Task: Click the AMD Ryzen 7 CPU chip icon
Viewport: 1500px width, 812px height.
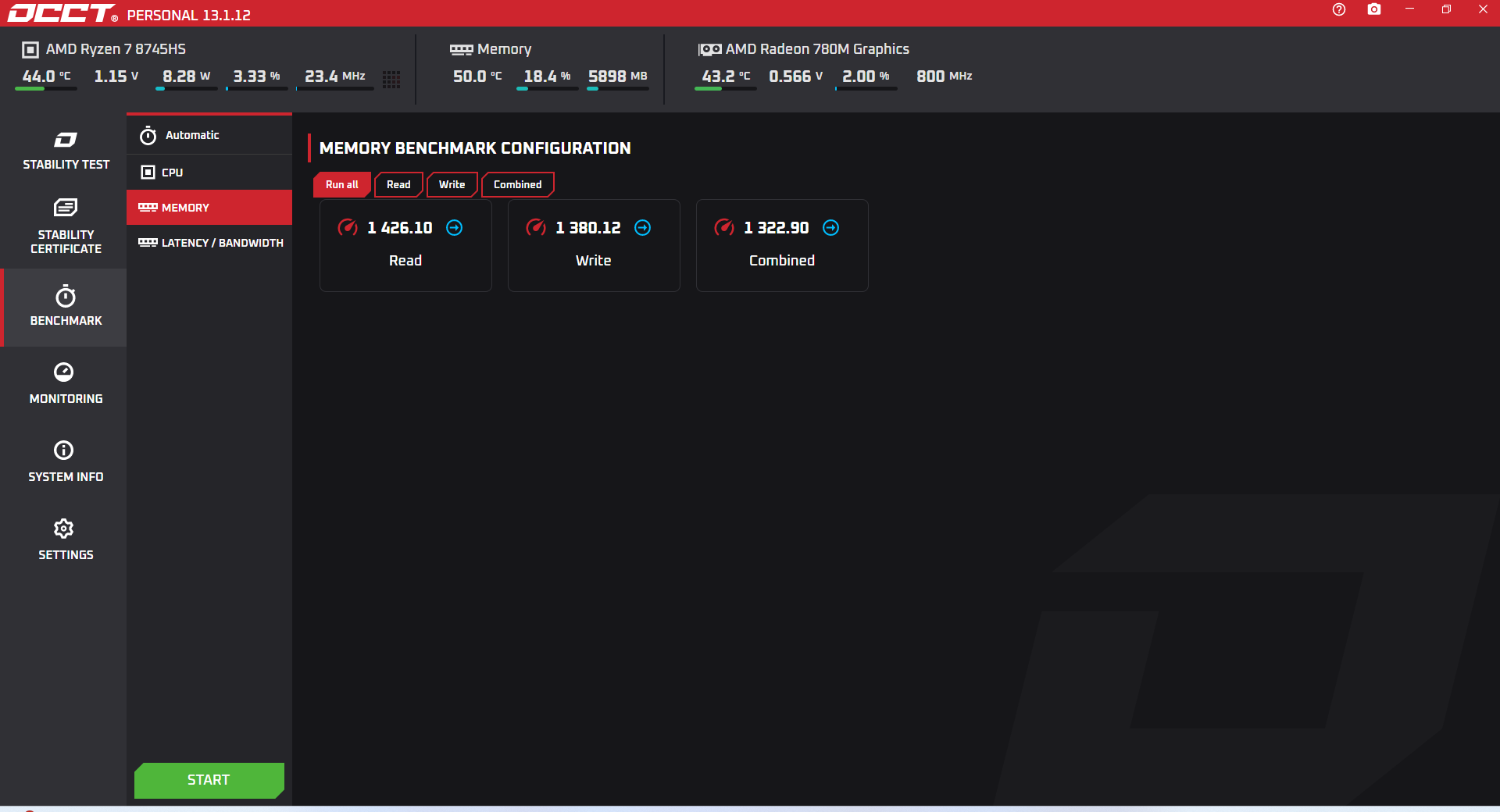Action: [30, 49]
